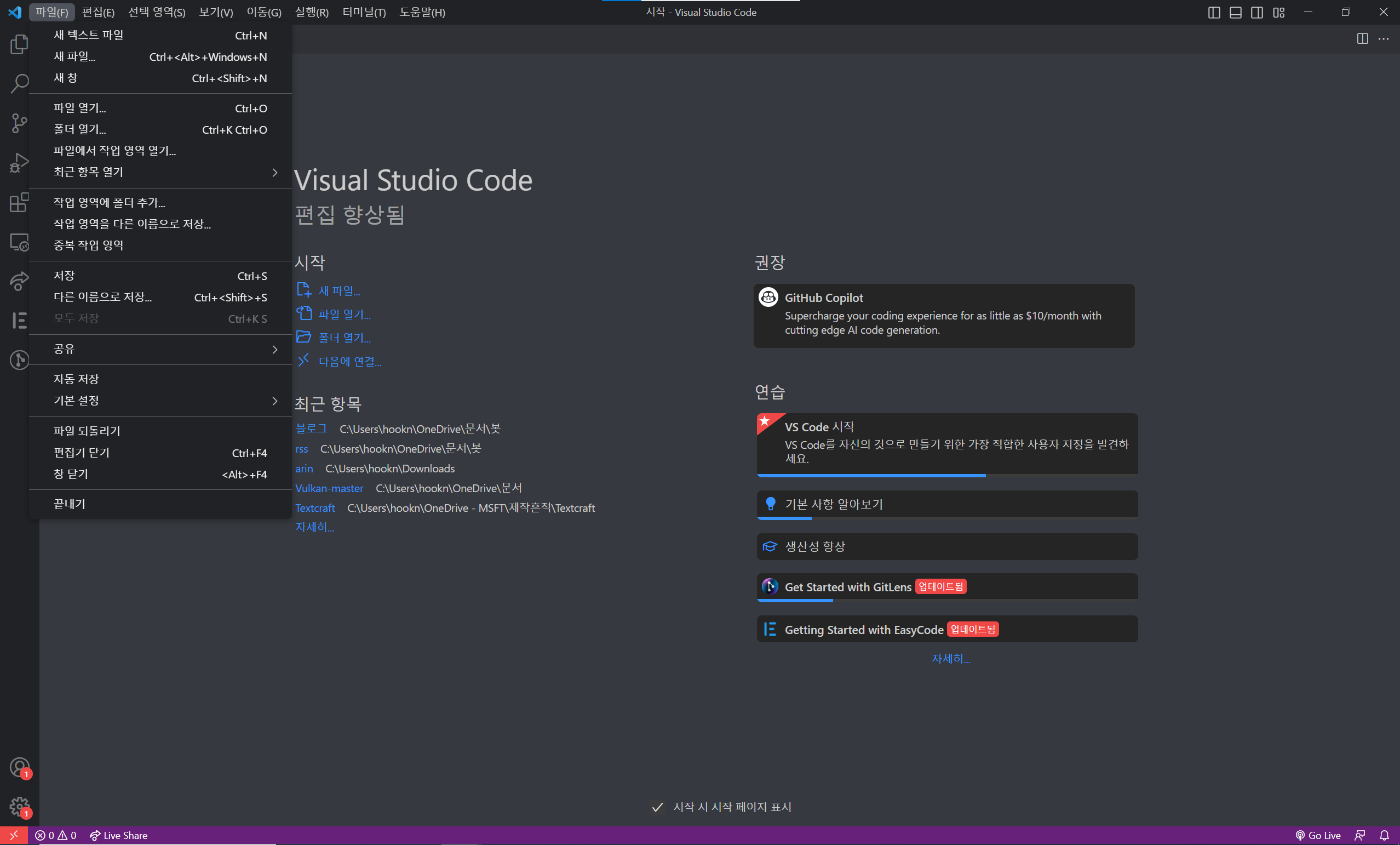
Task: Open the Run and Debug icon
Action: click(x=19, y=163)
